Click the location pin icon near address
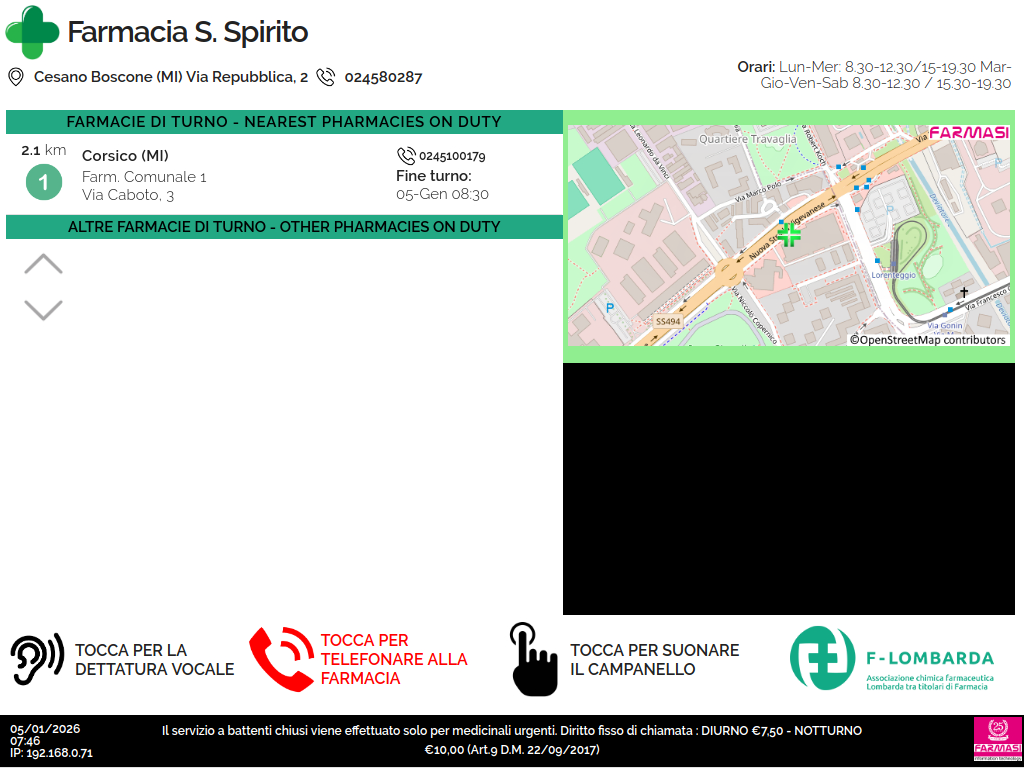1024x768 pixels. [x=16, y=77]
